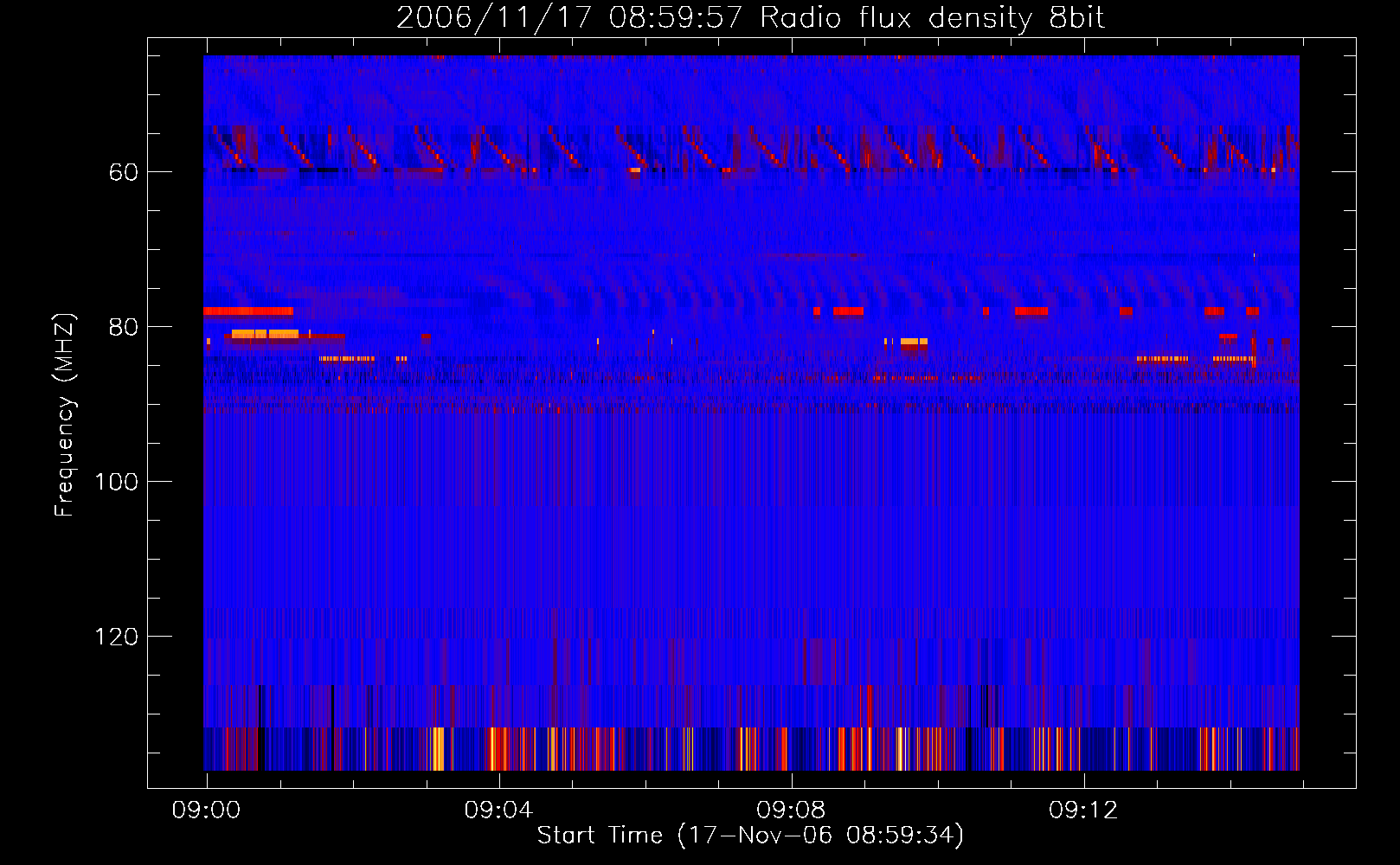Screen dimensions: 1400x865
Task: Click the plot title '2006/11/17 08:59:57 Radio flux density 8bit'
Action: pos(750,18)
